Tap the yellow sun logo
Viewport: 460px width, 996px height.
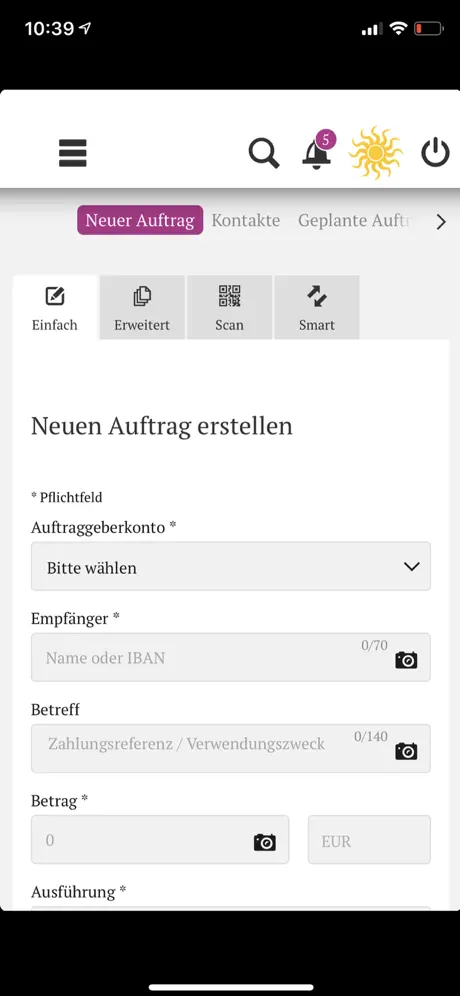pyautogui.click(x=375, y=152)
